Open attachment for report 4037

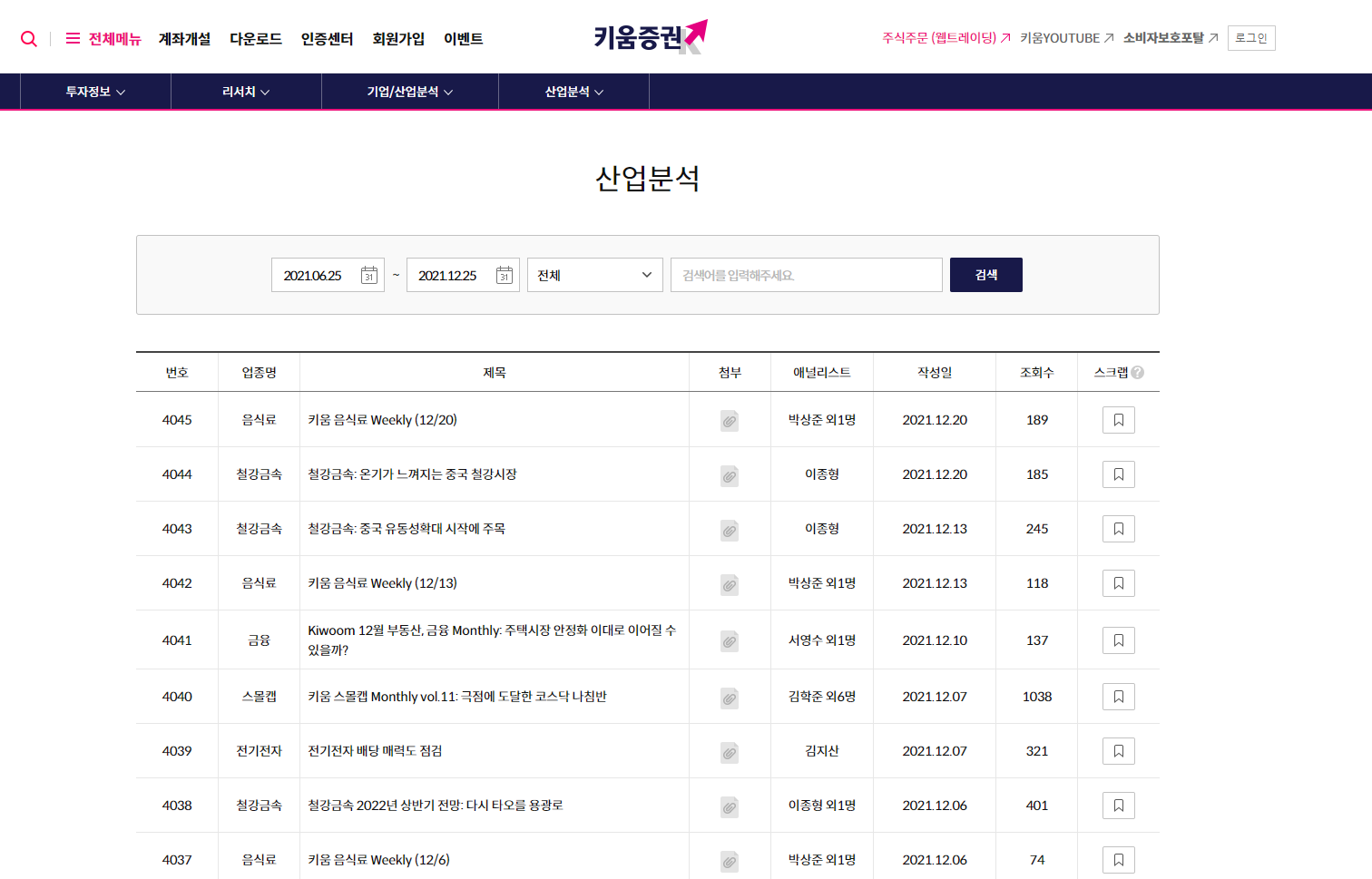click(730, 861)
